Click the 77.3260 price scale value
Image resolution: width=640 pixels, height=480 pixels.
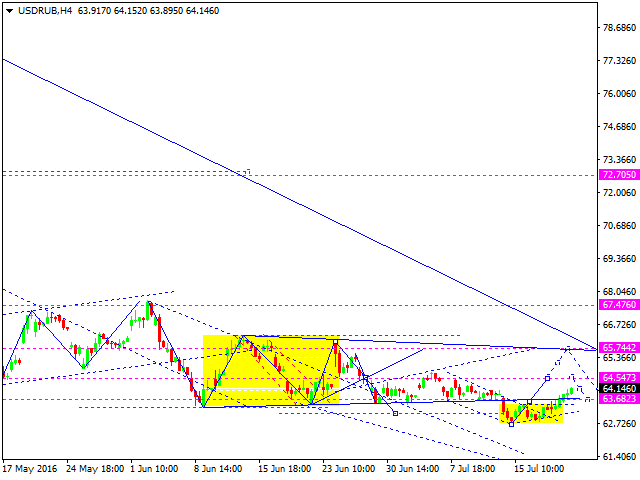[619, 60]
